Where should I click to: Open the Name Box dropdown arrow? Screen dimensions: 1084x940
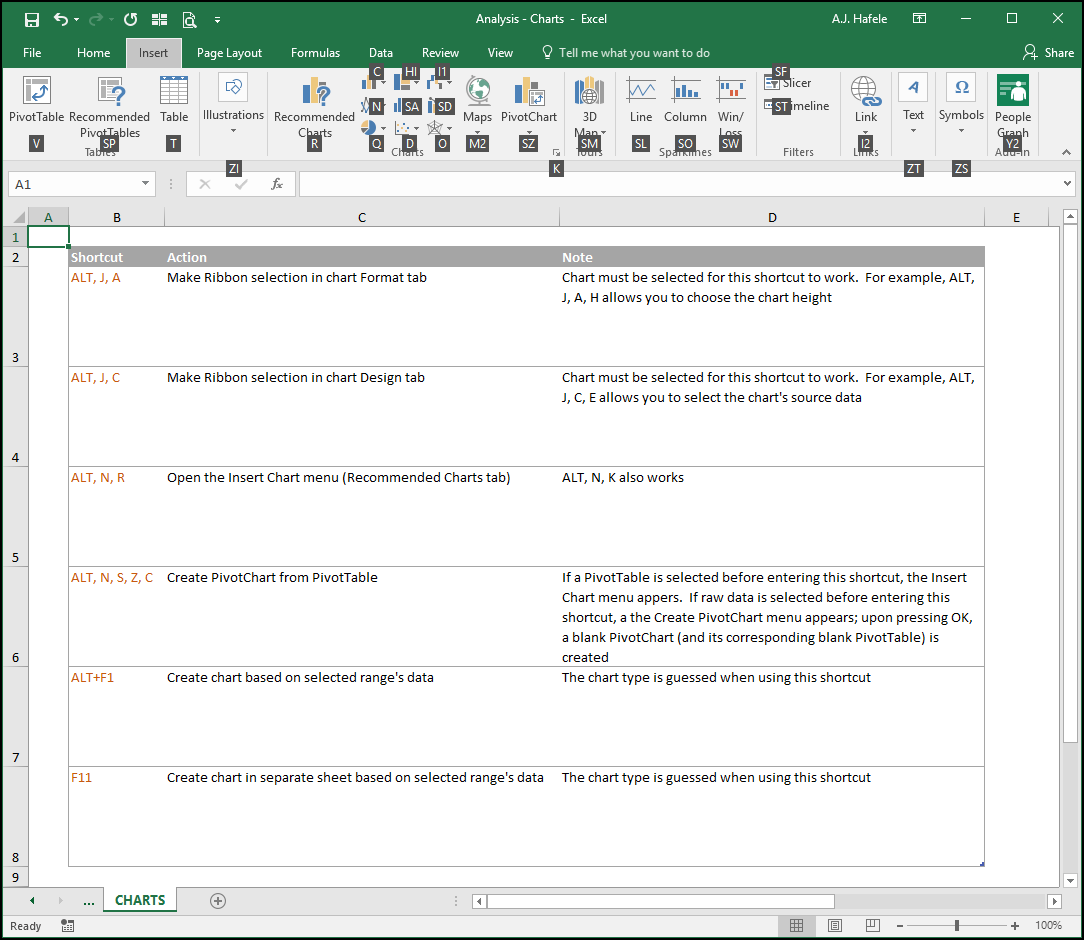(x=145, y=183)
